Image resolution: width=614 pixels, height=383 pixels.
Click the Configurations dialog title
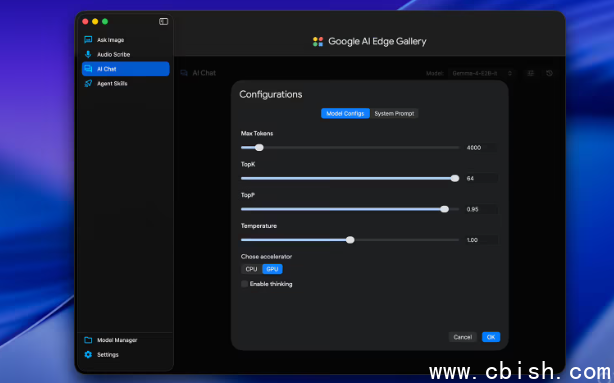(271, 94)
